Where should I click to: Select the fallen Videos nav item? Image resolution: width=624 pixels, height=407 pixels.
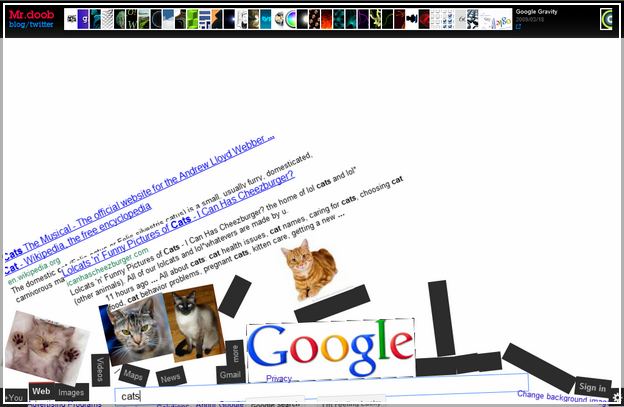tap(101, 370)
